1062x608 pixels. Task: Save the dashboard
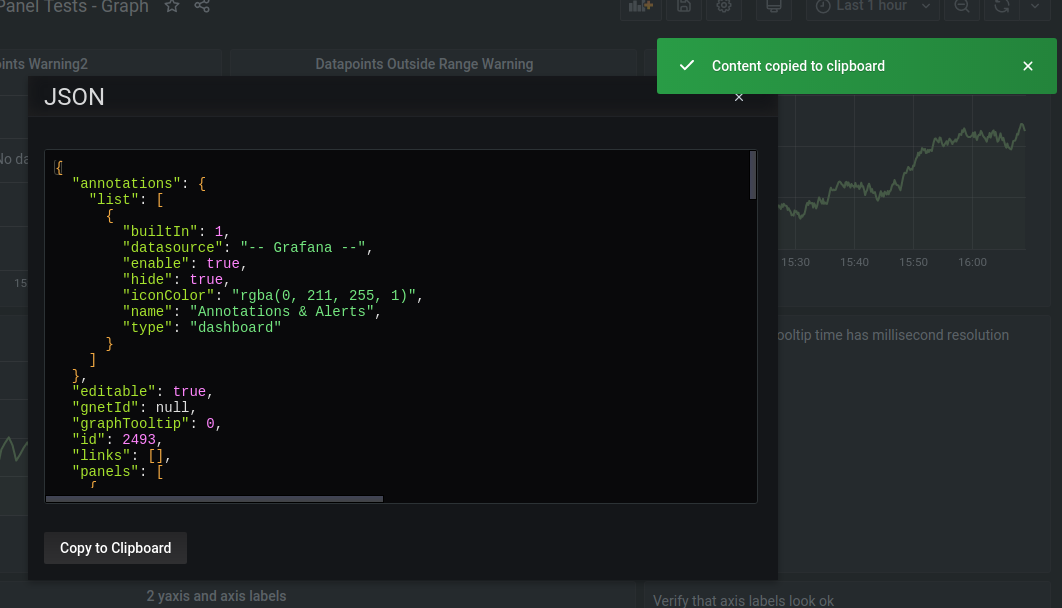click(x=683, y=9)
